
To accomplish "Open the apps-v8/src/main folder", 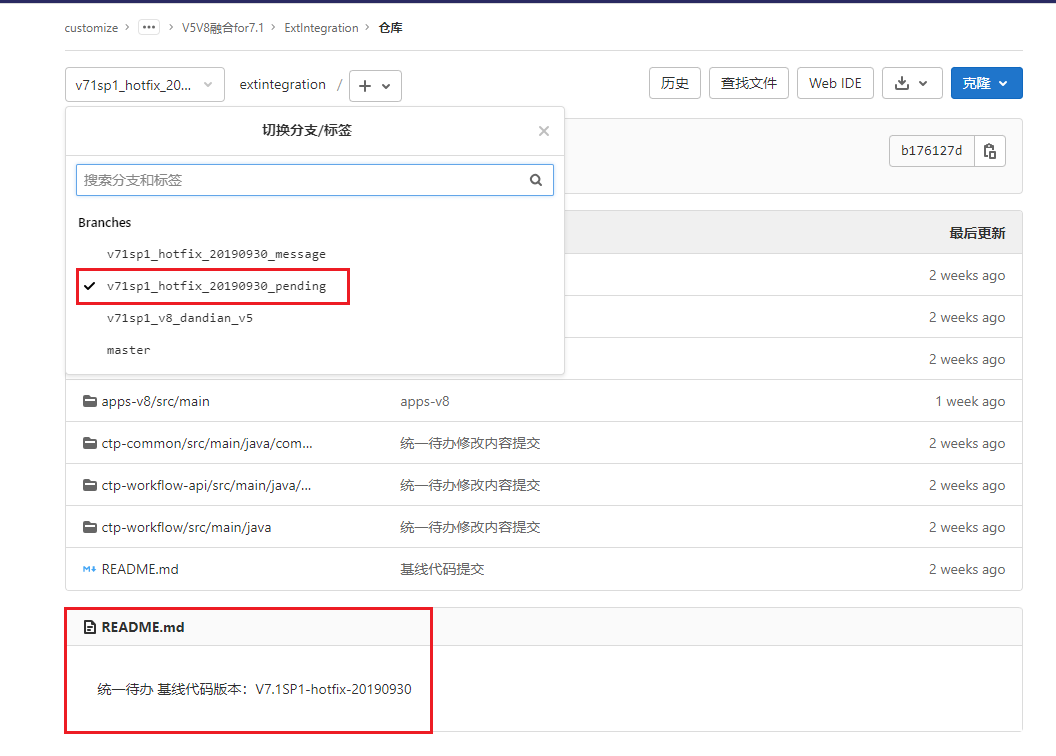I will point(155,401).
